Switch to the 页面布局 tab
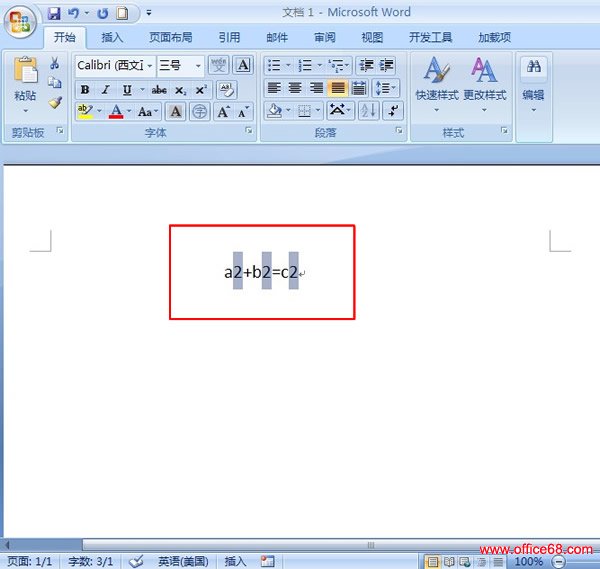Screen dimensions: 600x569 (171, 37)
